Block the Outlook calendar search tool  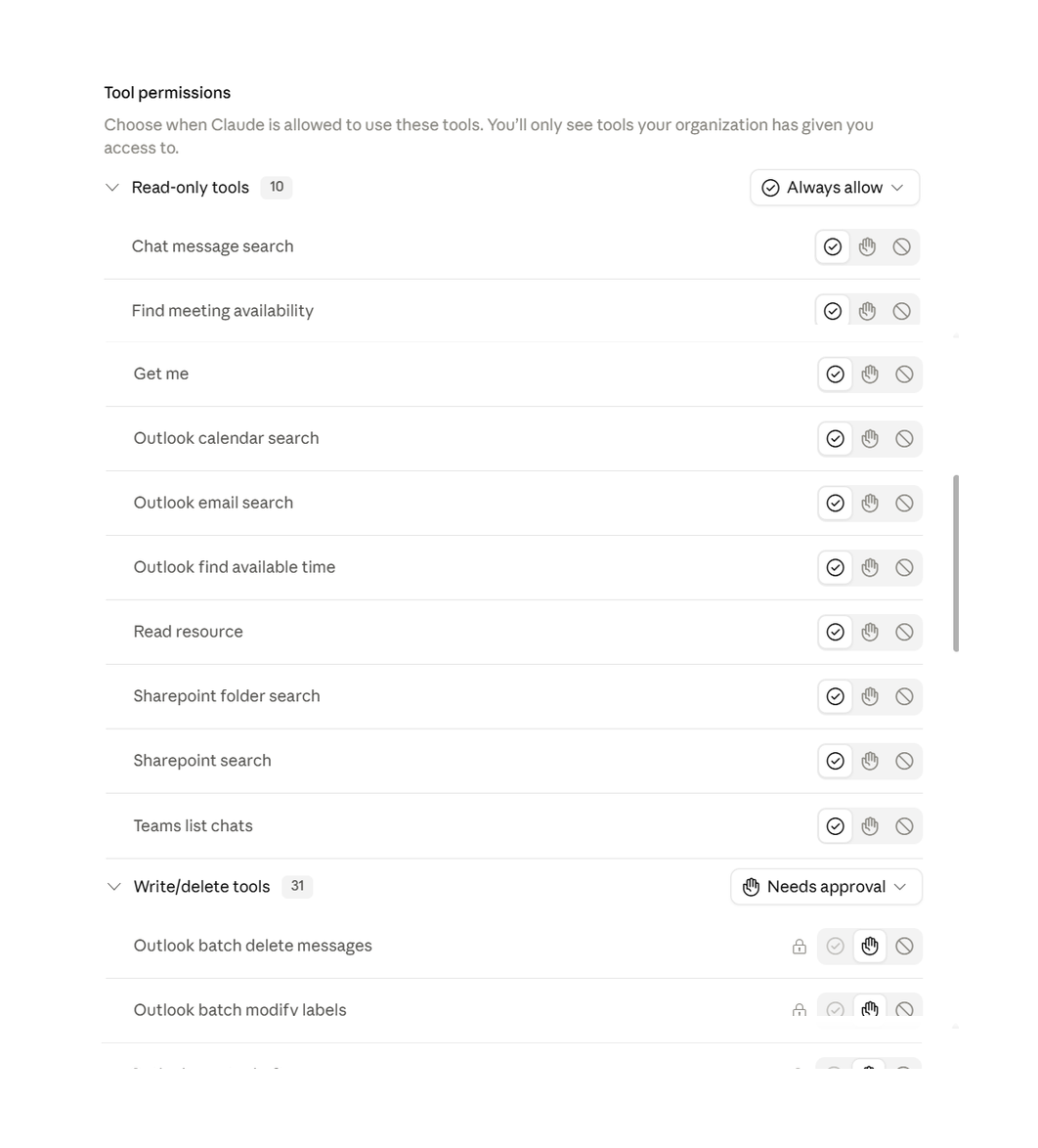point(904,438)
